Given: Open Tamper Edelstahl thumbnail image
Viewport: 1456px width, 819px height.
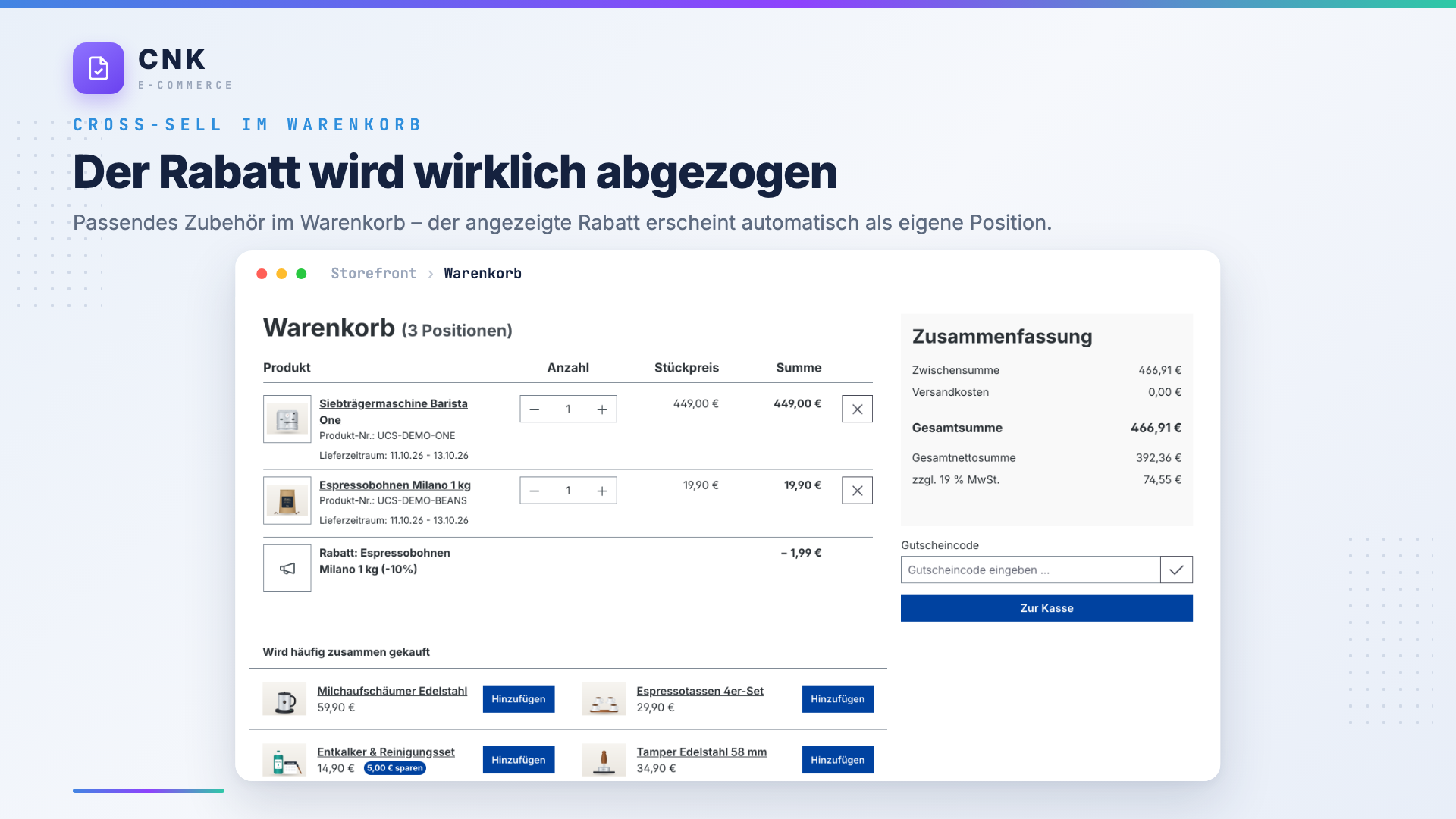Looking at the screenshot, I should click(604, 760).
